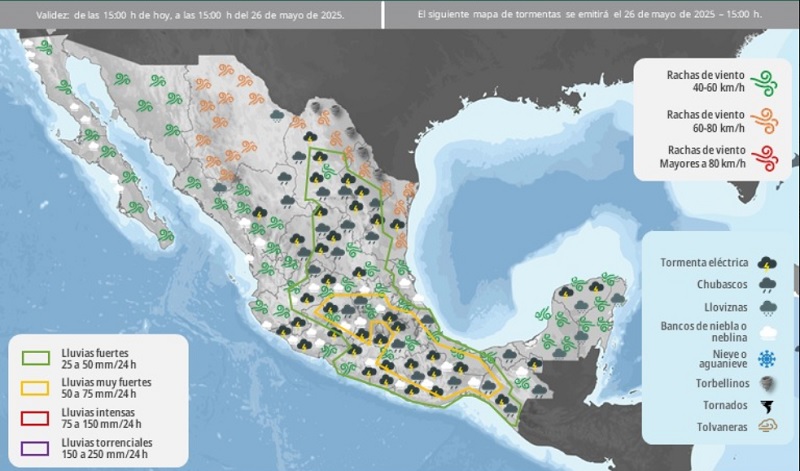Click the yellow Lluvias muy fuertes swatch

pyautogui.click(x=35, y=388)
